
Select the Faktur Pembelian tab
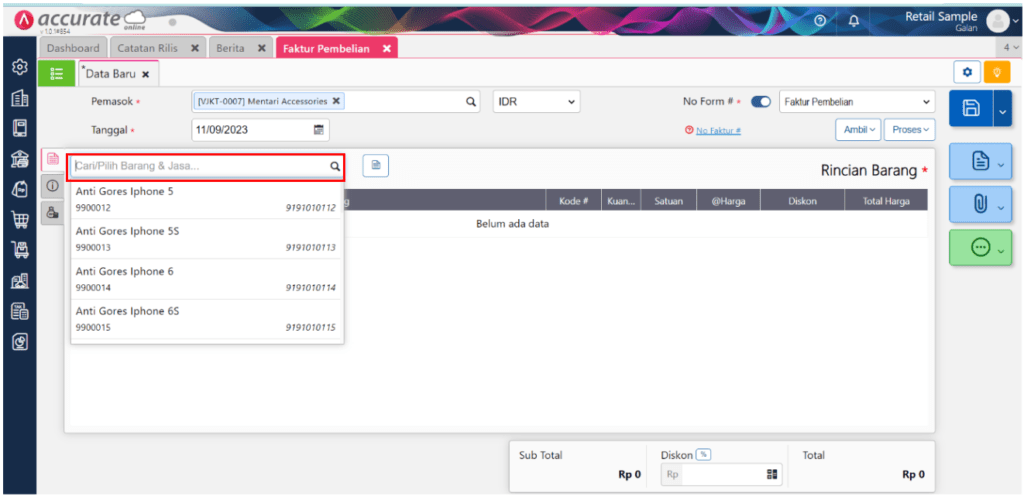[x=326, y=48]
